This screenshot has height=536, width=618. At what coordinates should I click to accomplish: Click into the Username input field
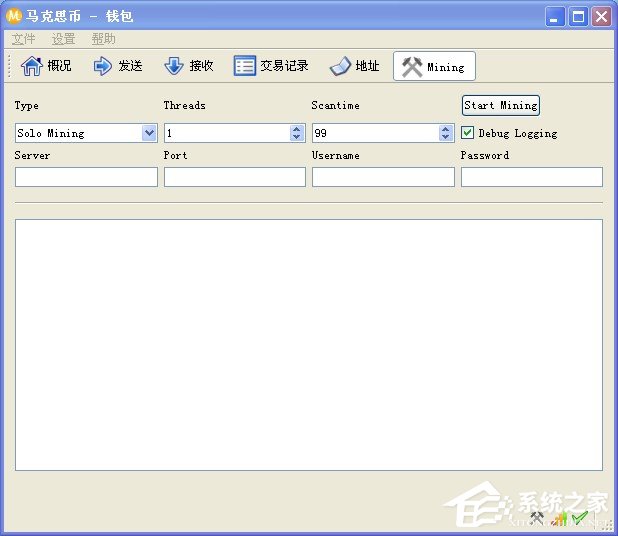click(x=383, y=177)
